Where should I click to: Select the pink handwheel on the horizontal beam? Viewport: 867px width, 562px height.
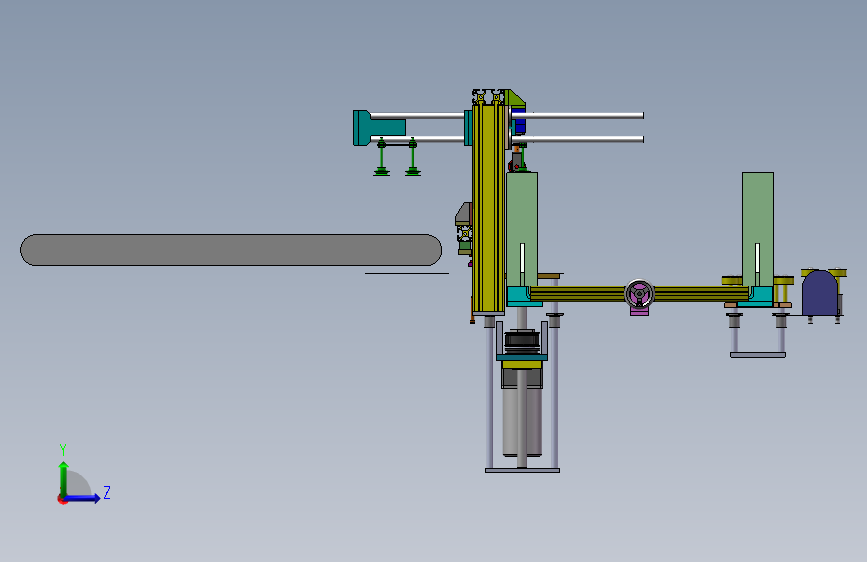tap(639, 294)
